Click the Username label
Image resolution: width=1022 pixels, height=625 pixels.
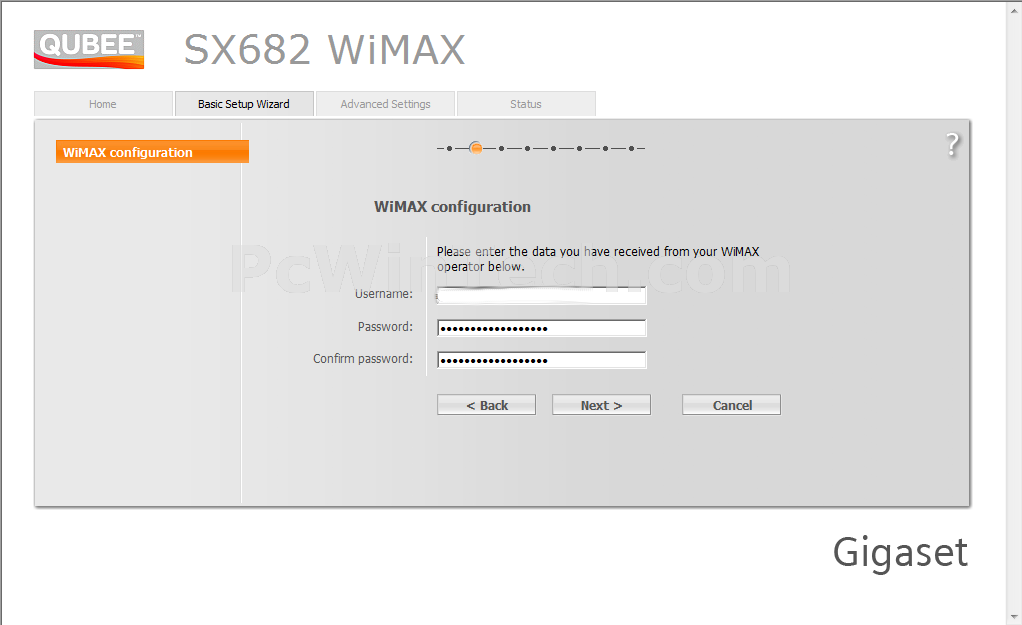[x=384, y=294]
